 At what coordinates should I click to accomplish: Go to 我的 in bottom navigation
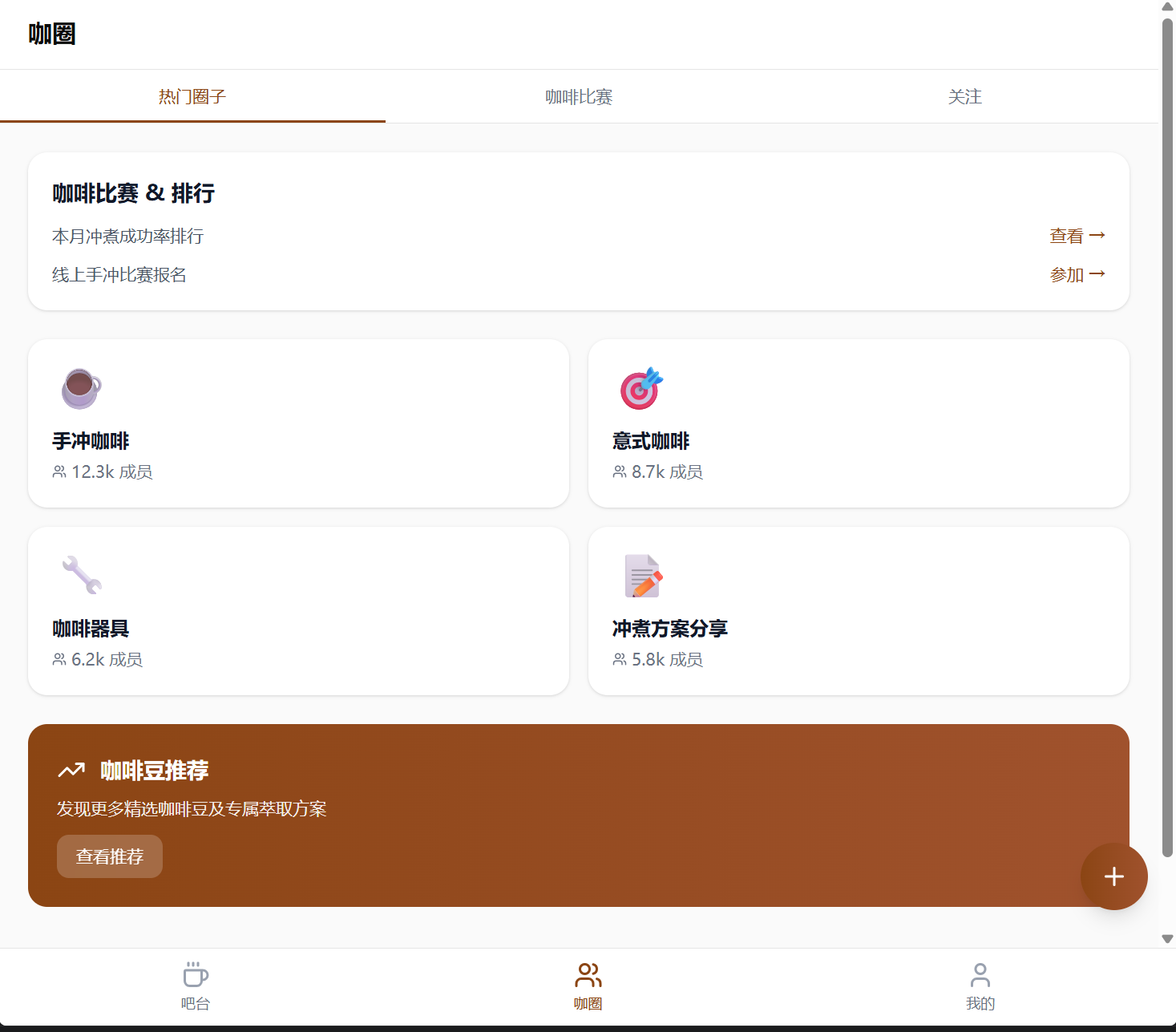980,987
